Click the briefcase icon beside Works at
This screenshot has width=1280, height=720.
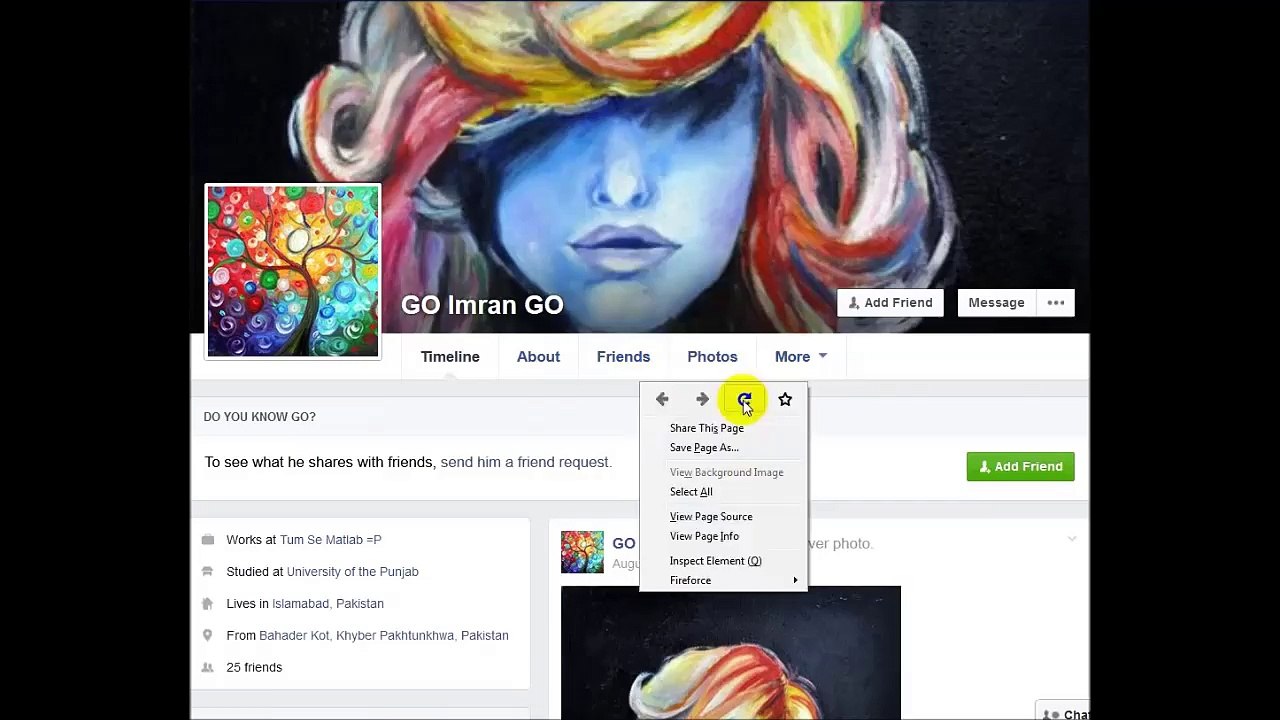[x=208, y=540]
